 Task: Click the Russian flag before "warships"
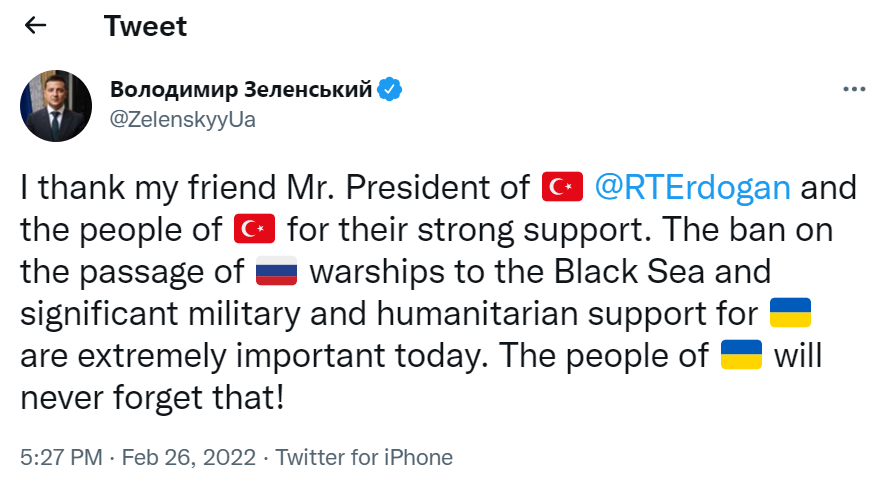pyautogui.click(x=278, y=271)
